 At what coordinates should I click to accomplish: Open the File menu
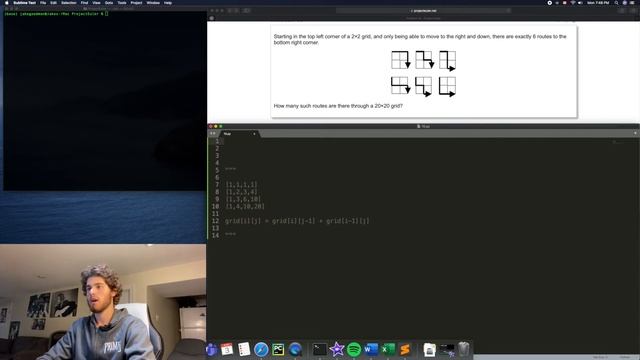[43, 3]
